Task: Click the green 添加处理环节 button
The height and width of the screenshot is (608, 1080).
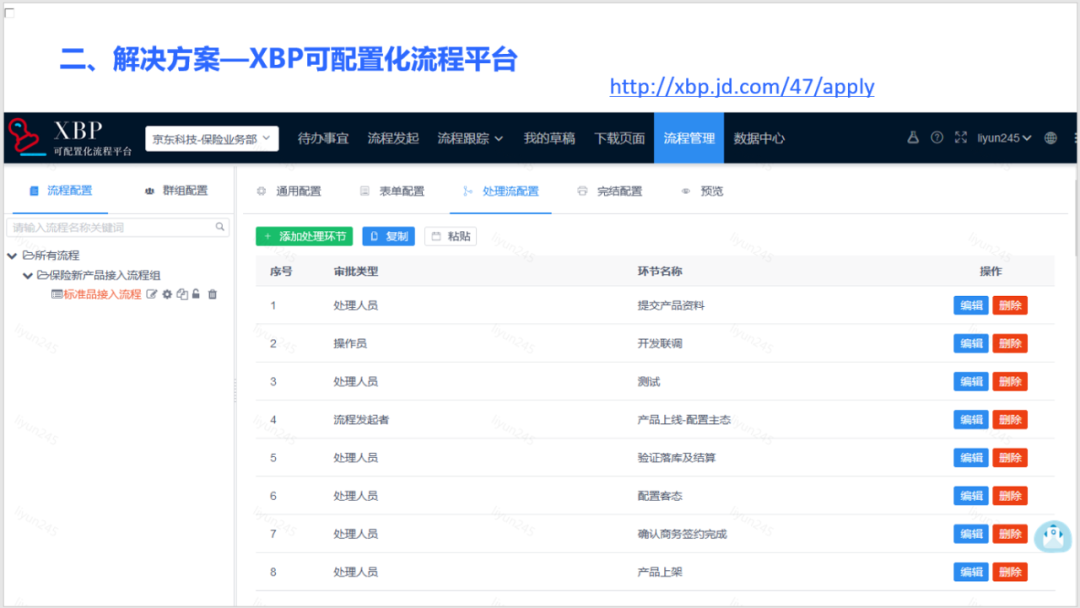Action: (304, 236)
